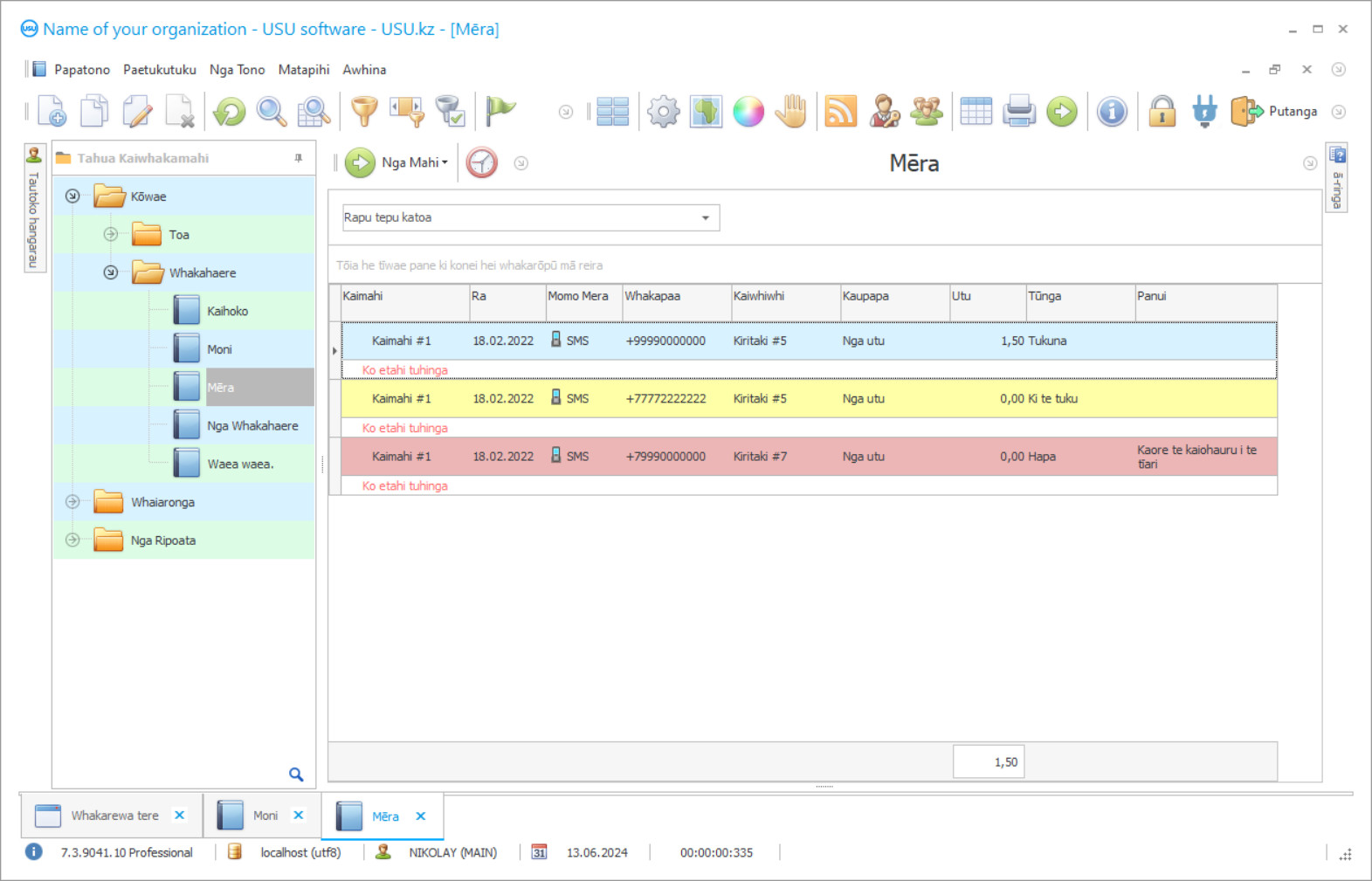Select Kaihoko in the tree
Image resolution: width=1372 pixels, height=881 pixels.
click(227, 311)
